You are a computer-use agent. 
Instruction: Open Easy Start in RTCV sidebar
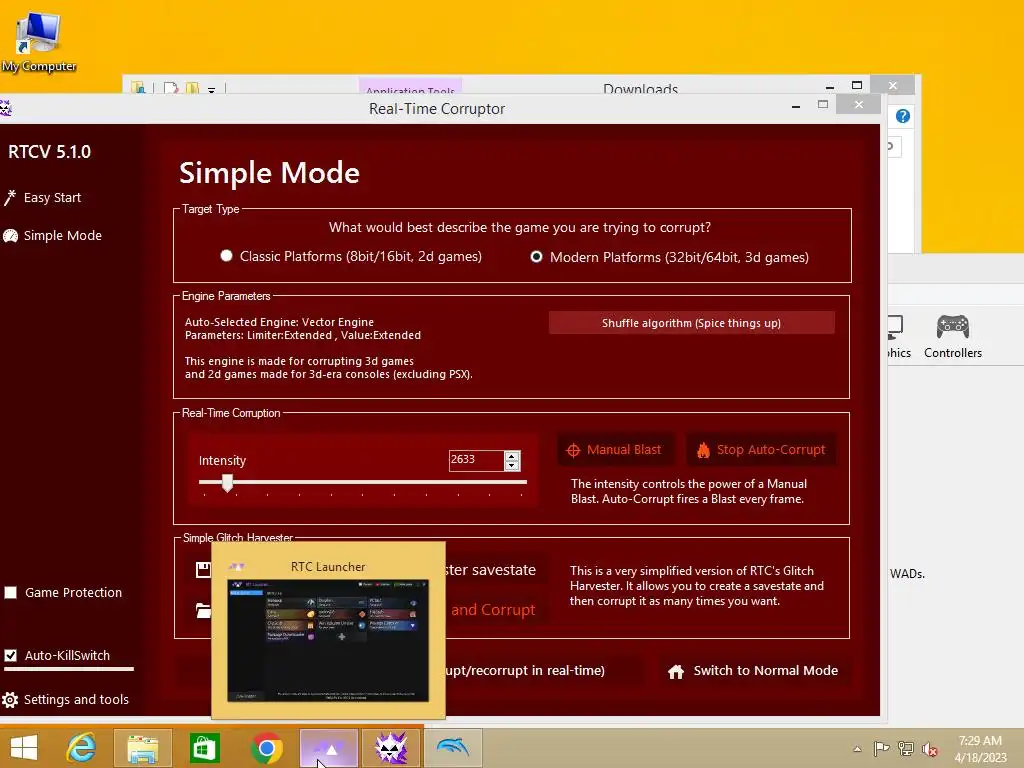pos(52,198)
